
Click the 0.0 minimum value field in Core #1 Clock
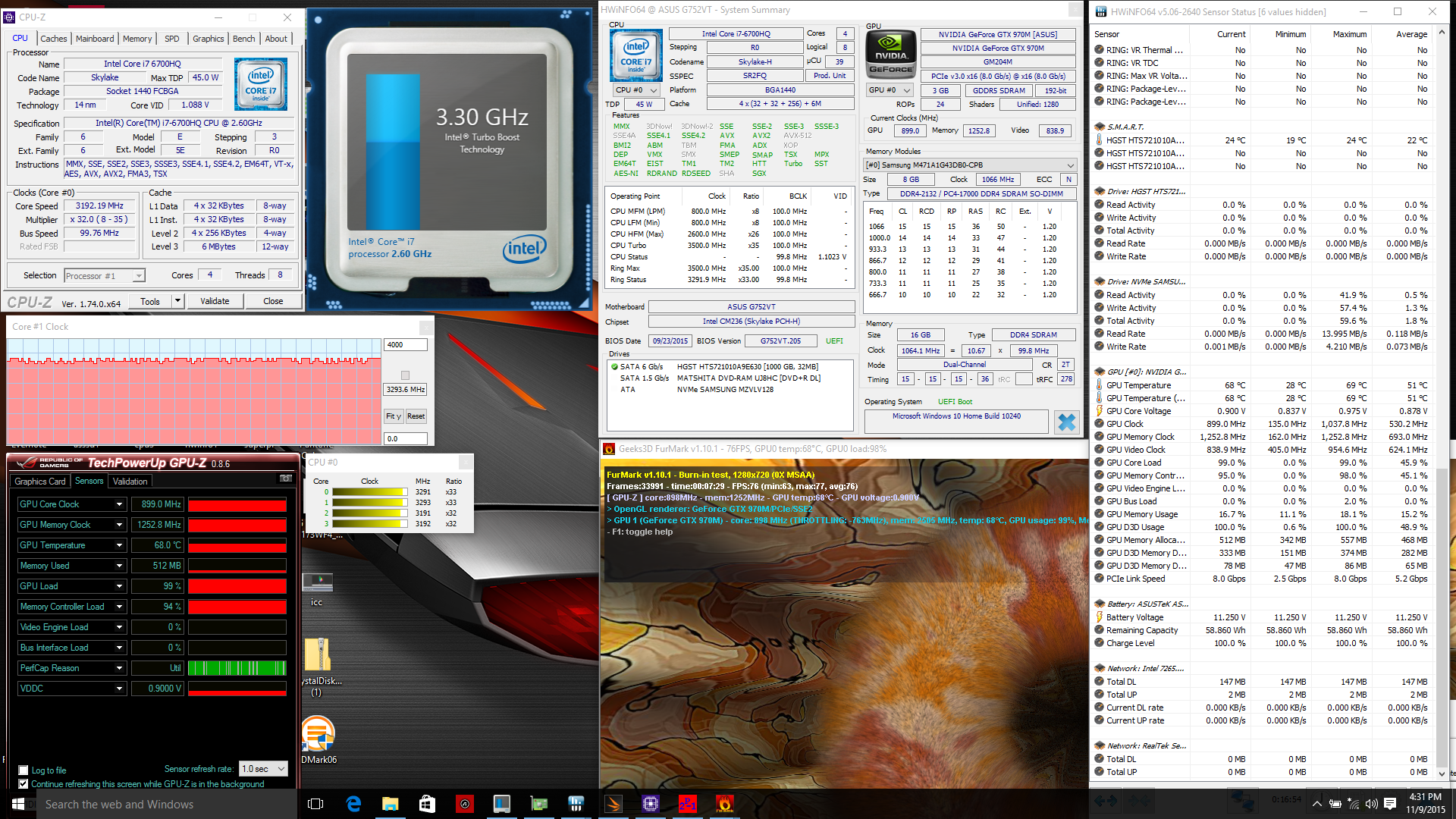406,439
